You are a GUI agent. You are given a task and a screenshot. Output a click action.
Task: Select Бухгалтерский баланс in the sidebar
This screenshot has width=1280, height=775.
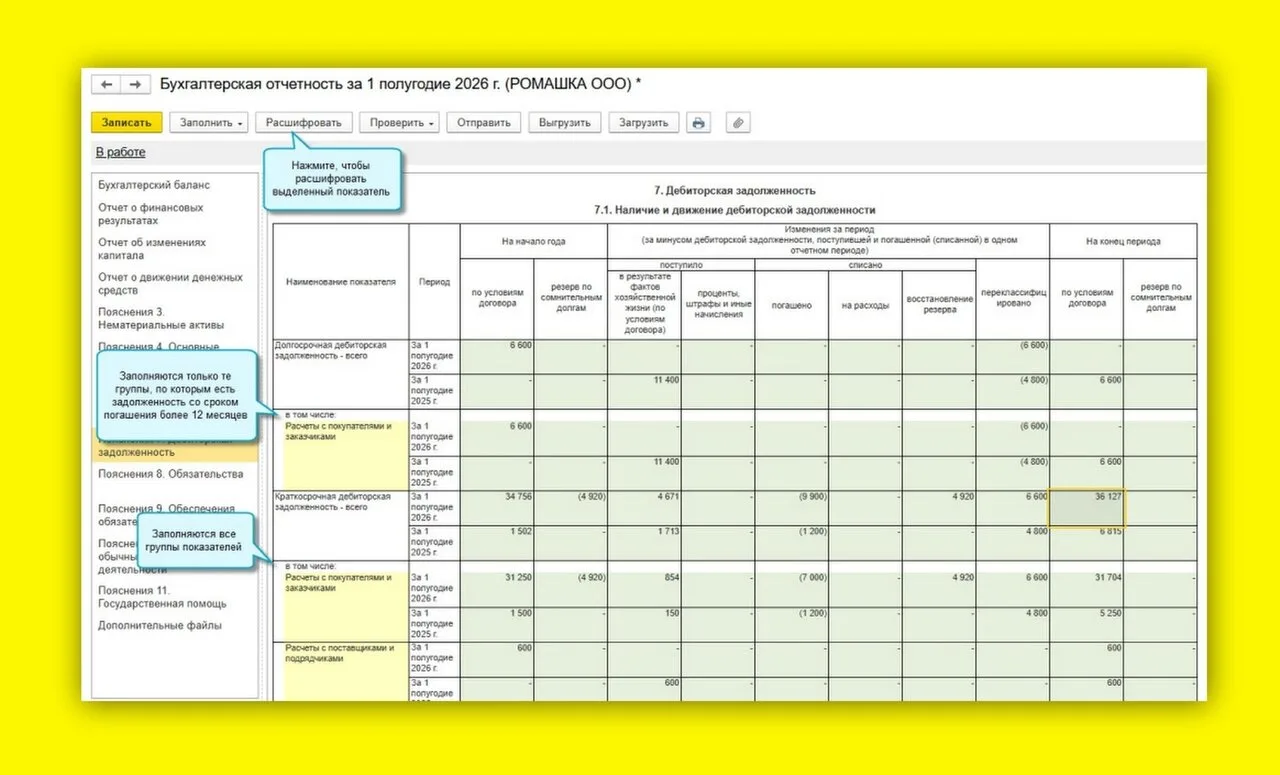[154, 185]
